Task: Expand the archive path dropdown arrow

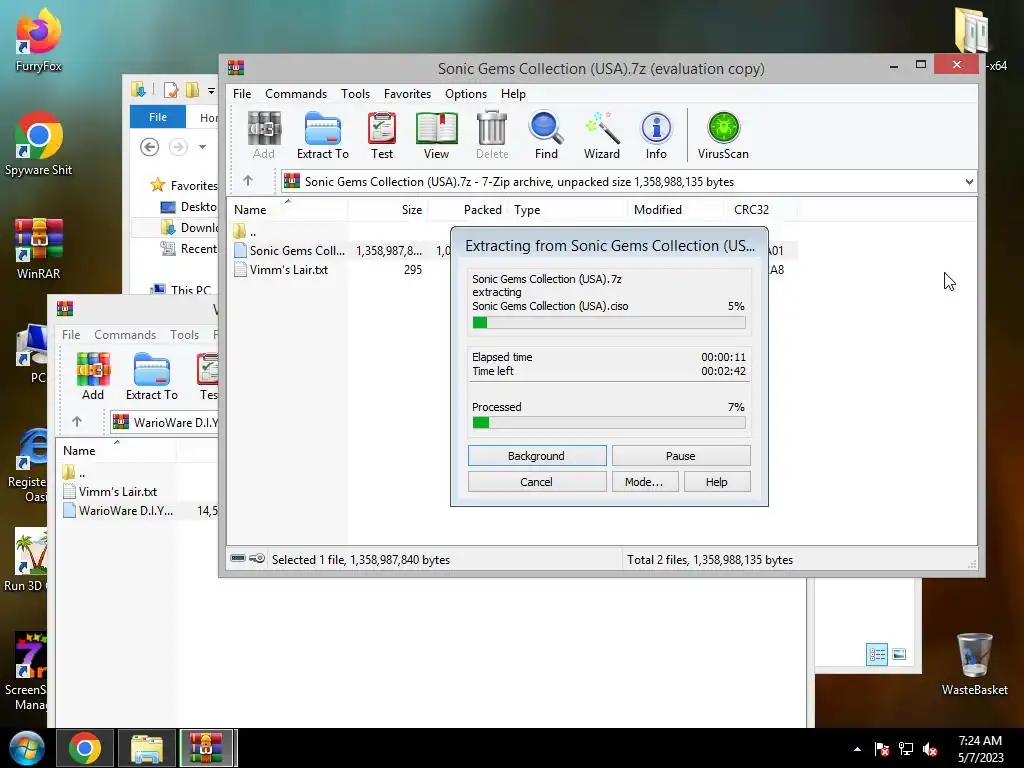Action: (969, 182)
